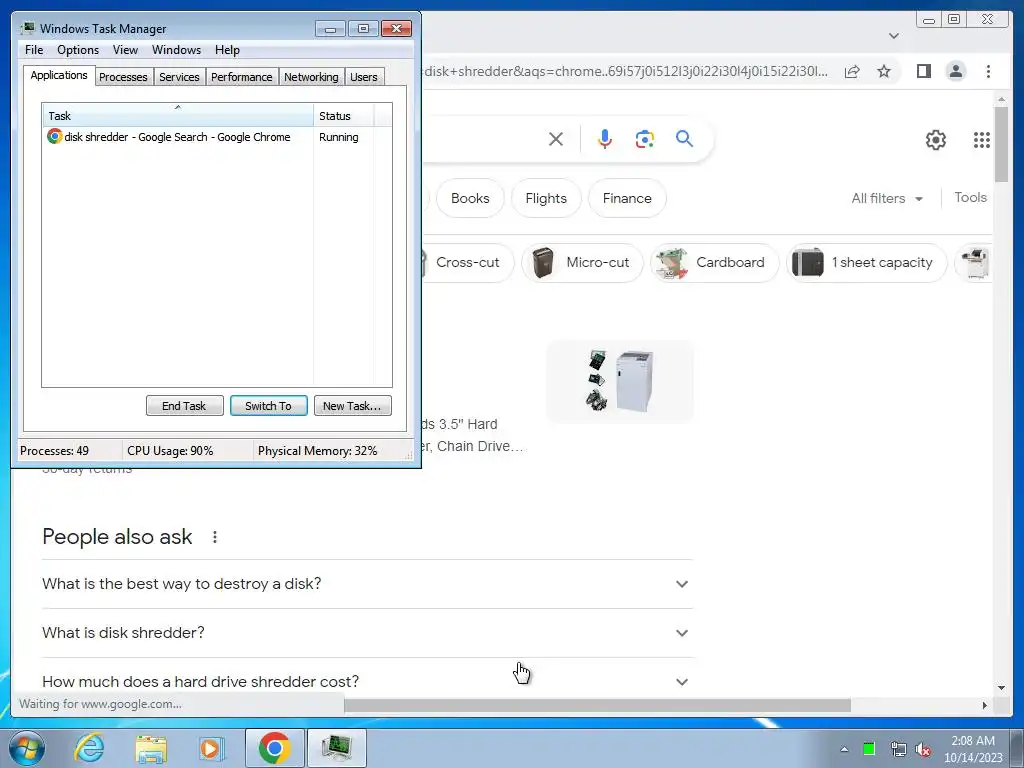This screenshot has width=1024, height=768.
Task: Select Task Manager taskbar button
Action: click(x=336, y=748)
